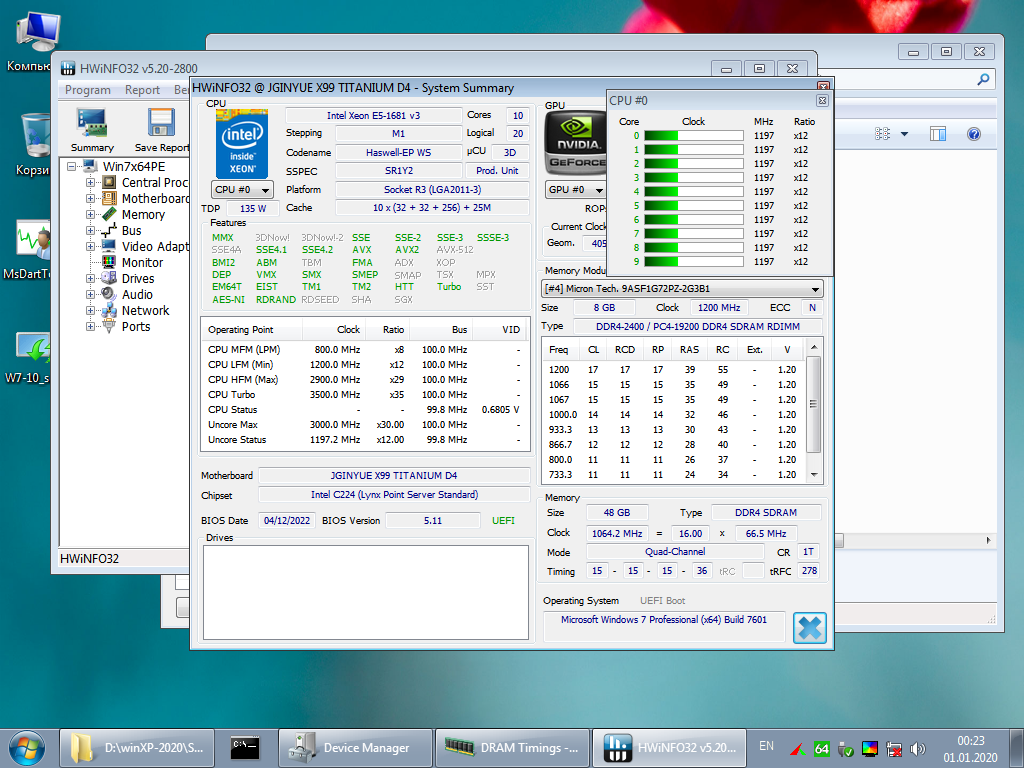Select the Drives tree icon

109,278
